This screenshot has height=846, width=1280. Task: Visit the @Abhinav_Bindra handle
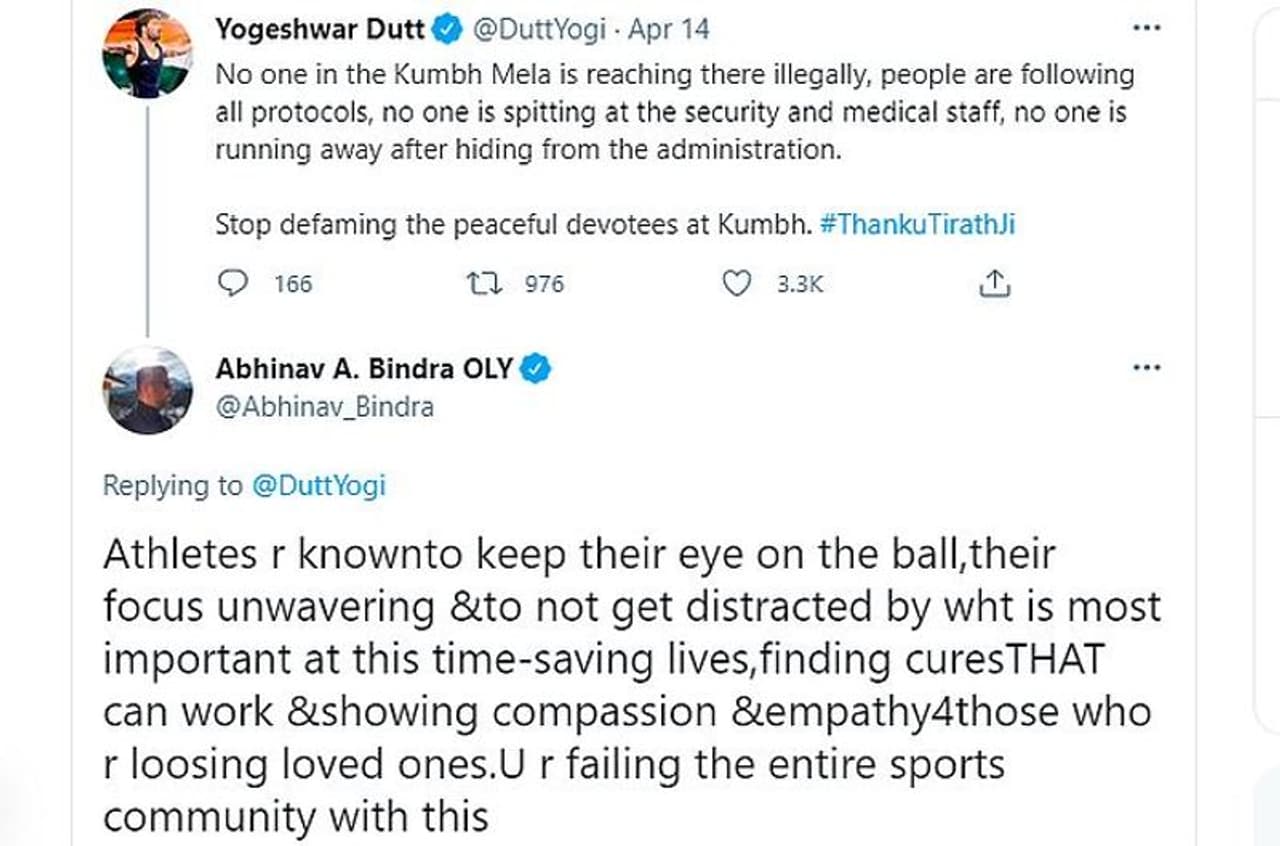point(325,407)
